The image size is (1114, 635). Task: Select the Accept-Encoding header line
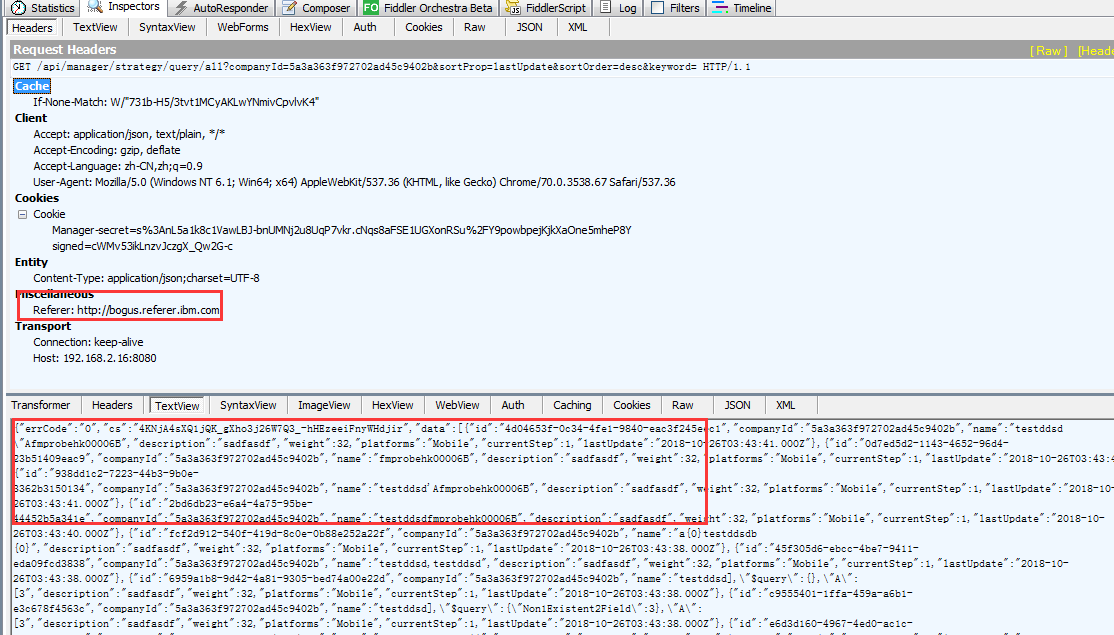(x=107, y=150)
